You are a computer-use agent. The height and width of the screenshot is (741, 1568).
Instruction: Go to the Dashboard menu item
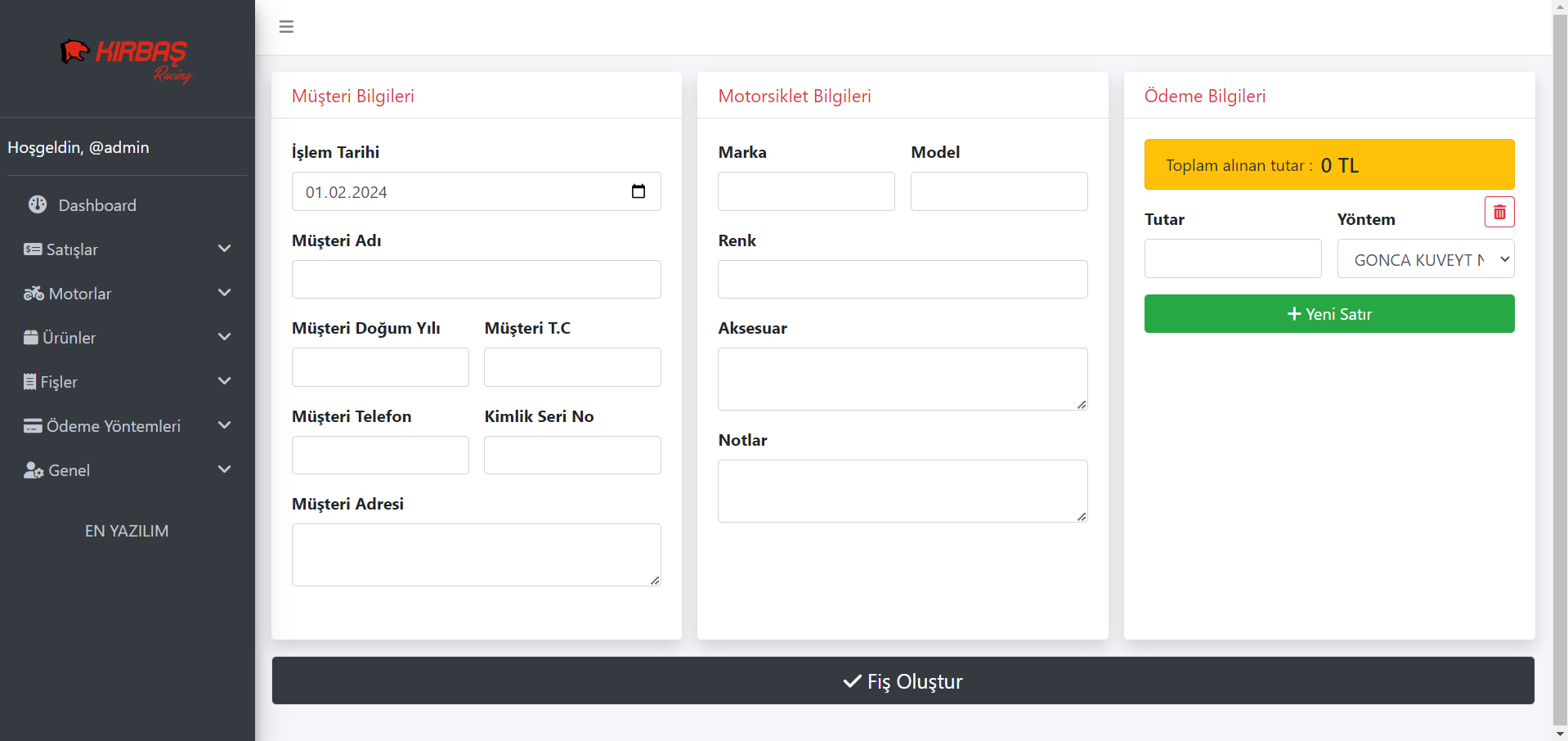click(x=96, y=205)
